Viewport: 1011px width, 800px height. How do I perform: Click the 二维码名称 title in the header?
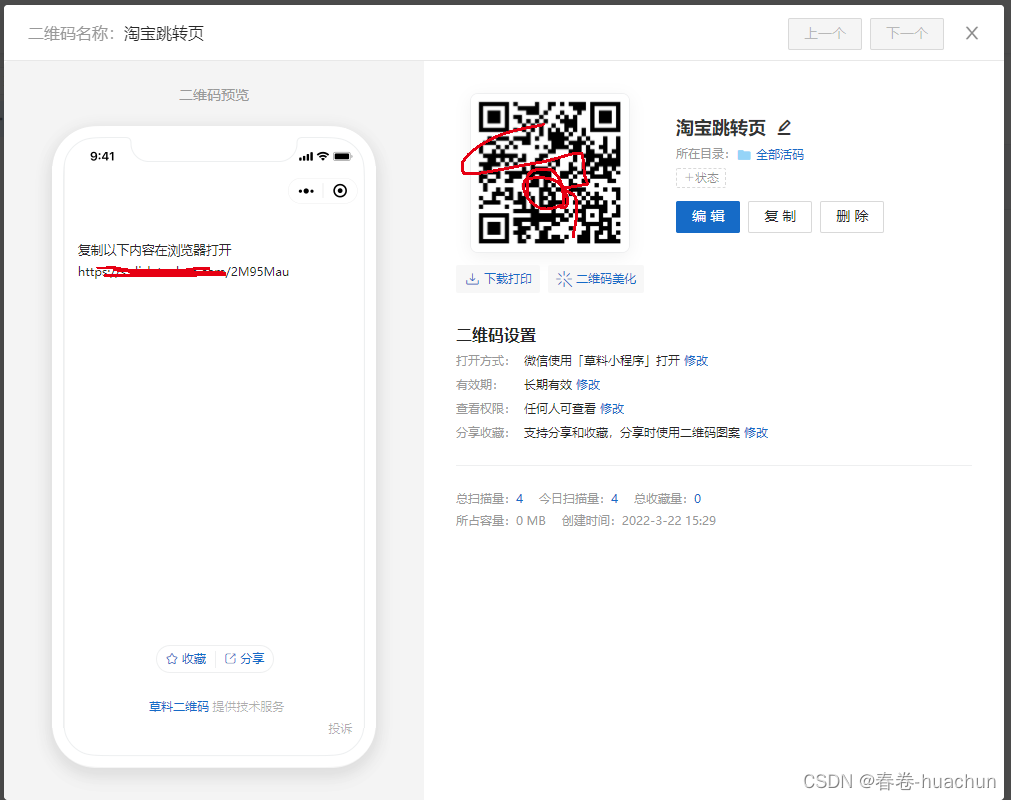coord(116,34)
